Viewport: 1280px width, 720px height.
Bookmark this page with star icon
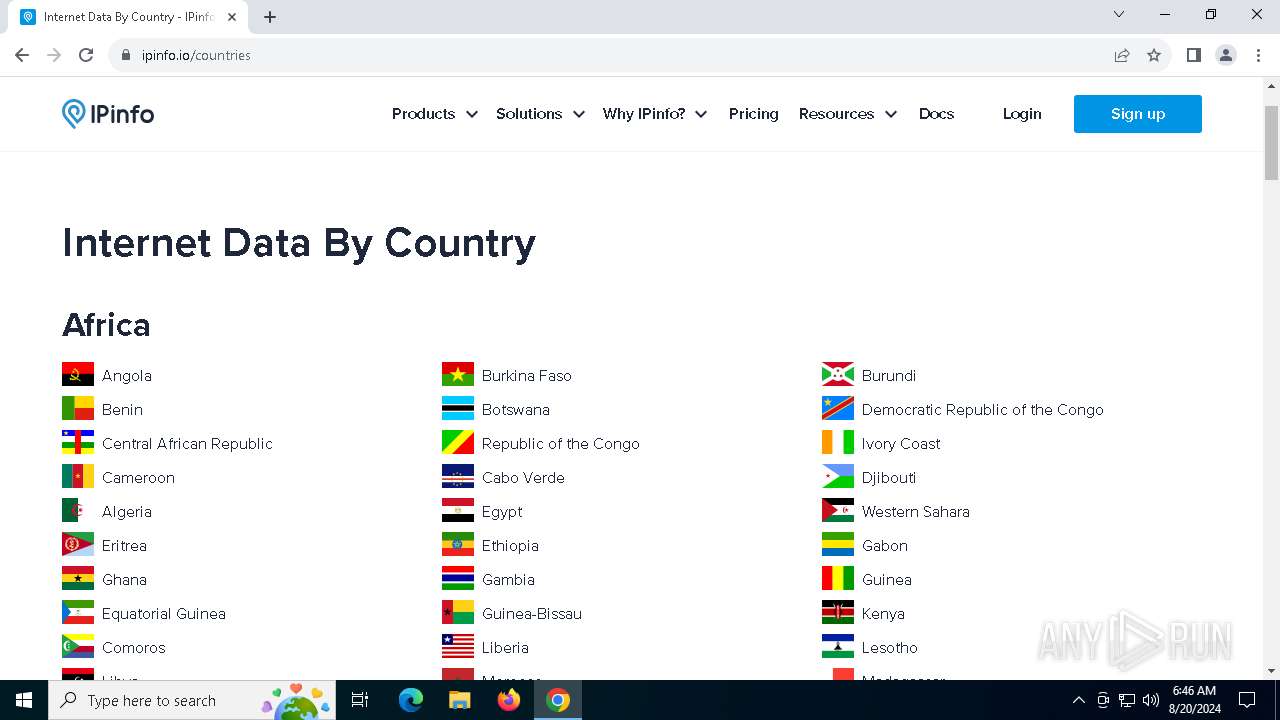click(x=1154, y=55)
